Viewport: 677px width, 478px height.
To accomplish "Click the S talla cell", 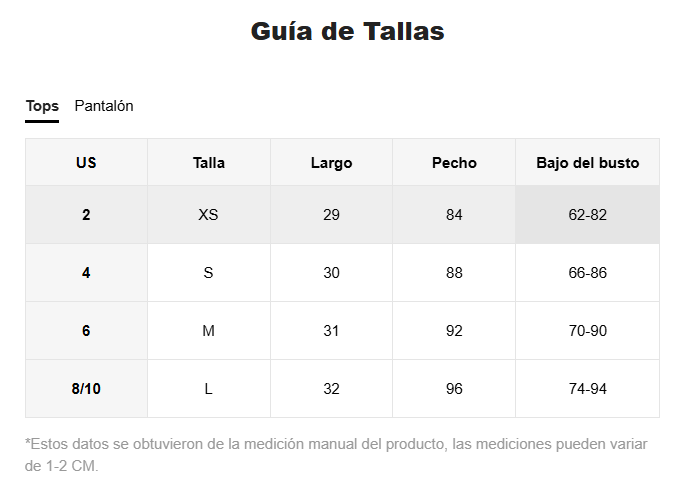I will [x=209, y=273].
